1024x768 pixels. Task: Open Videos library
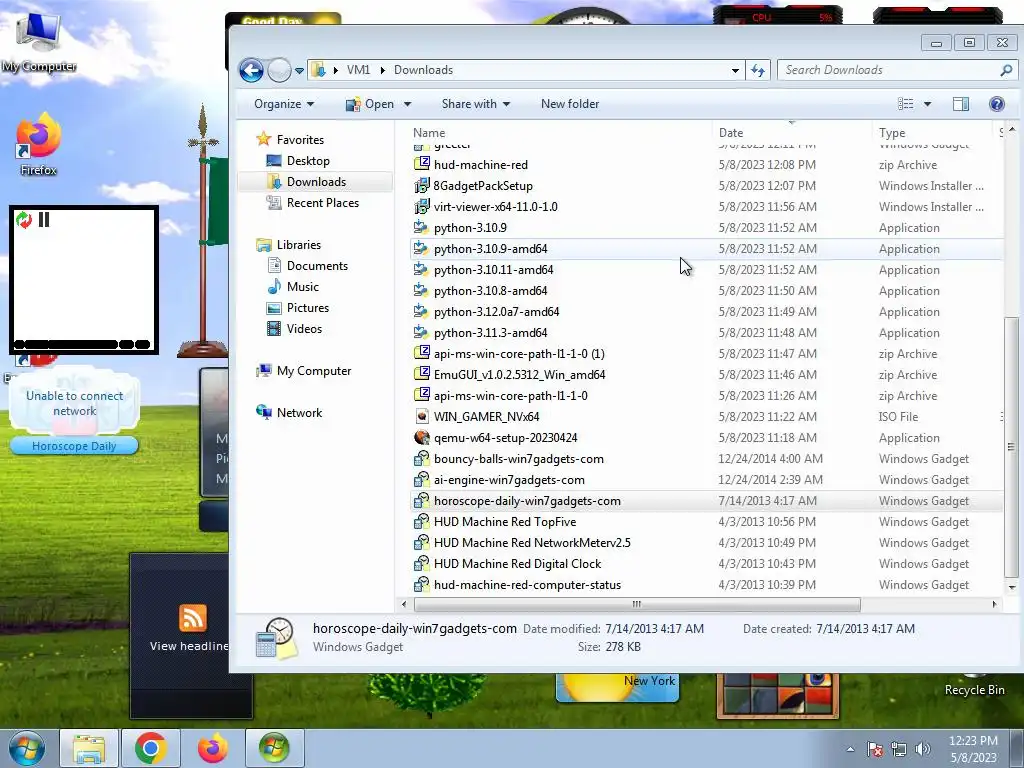tap(304, 328)
